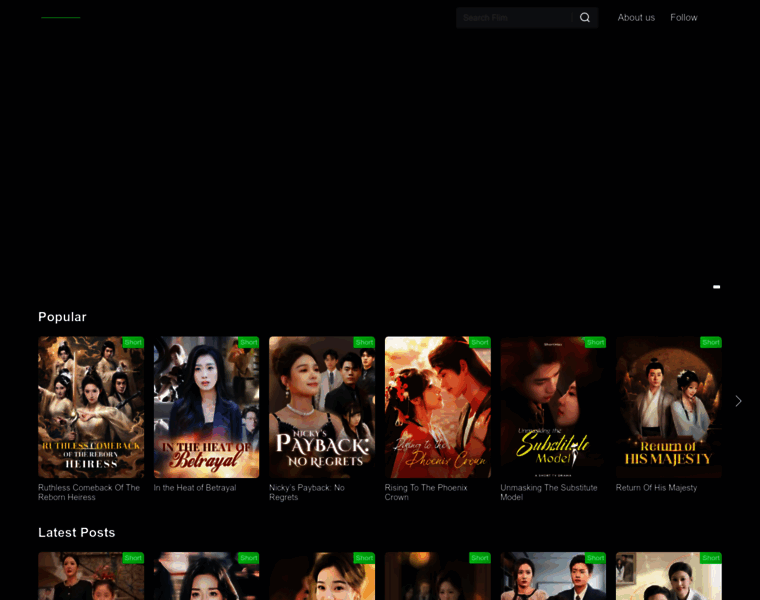This screenshot has height=600, width=760.
Task: Open fourth Latest Posts thumbnail
Action: [438, 576]
